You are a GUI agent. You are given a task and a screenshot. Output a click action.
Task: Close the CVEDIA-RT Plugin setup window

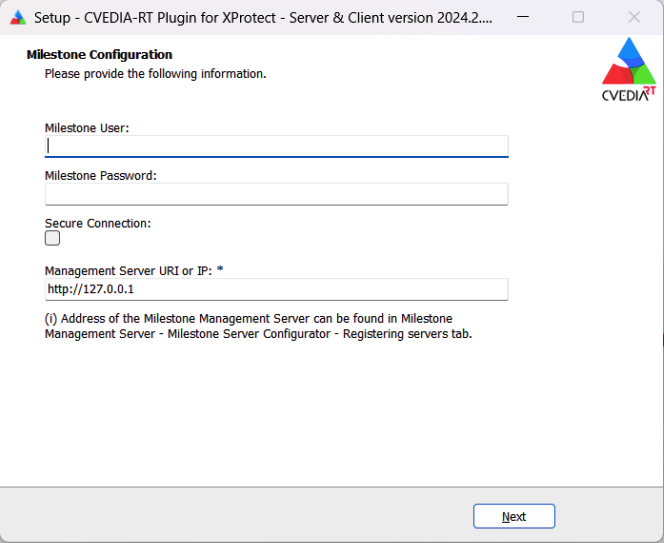[x=634, y=17]
